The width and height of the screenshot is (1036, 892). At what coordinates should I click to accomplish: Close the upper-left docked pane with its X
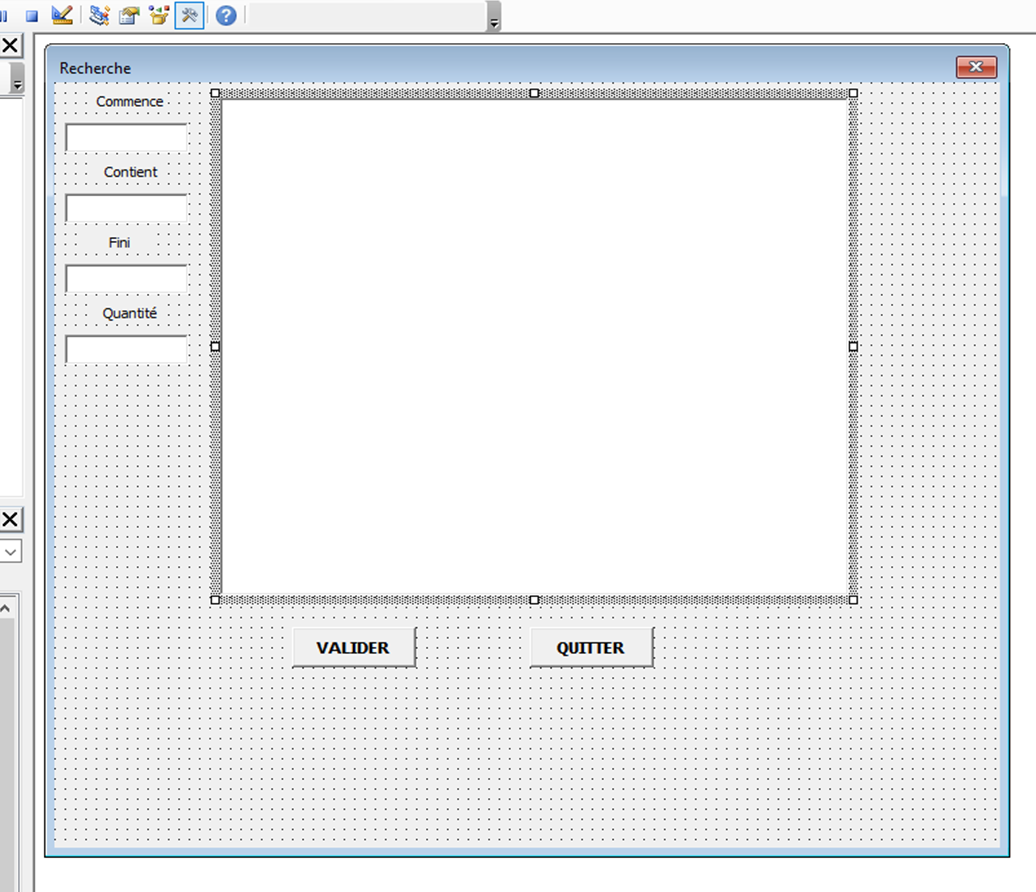(10, 45)
